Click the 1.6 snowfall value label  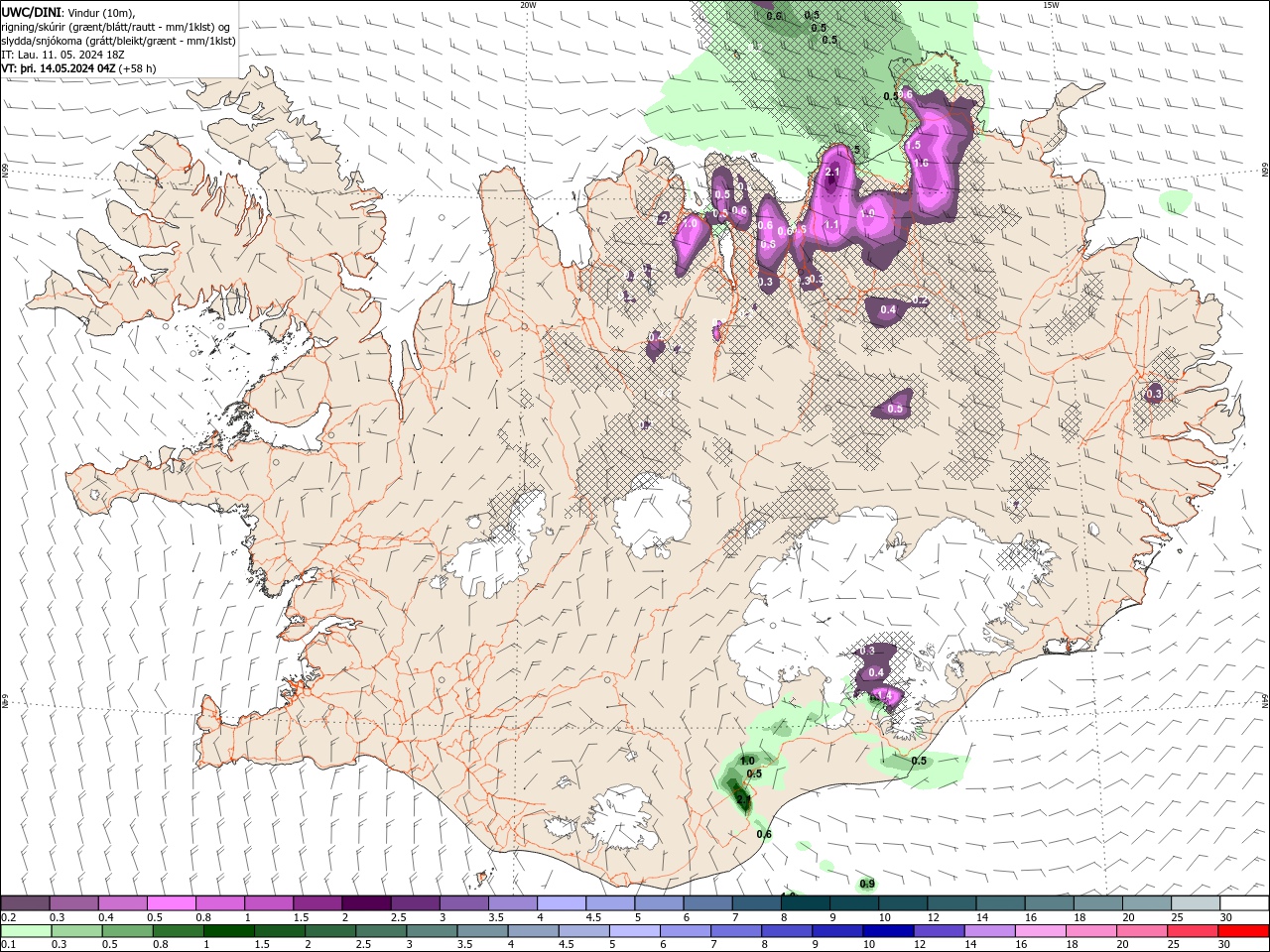click(920, 163)
